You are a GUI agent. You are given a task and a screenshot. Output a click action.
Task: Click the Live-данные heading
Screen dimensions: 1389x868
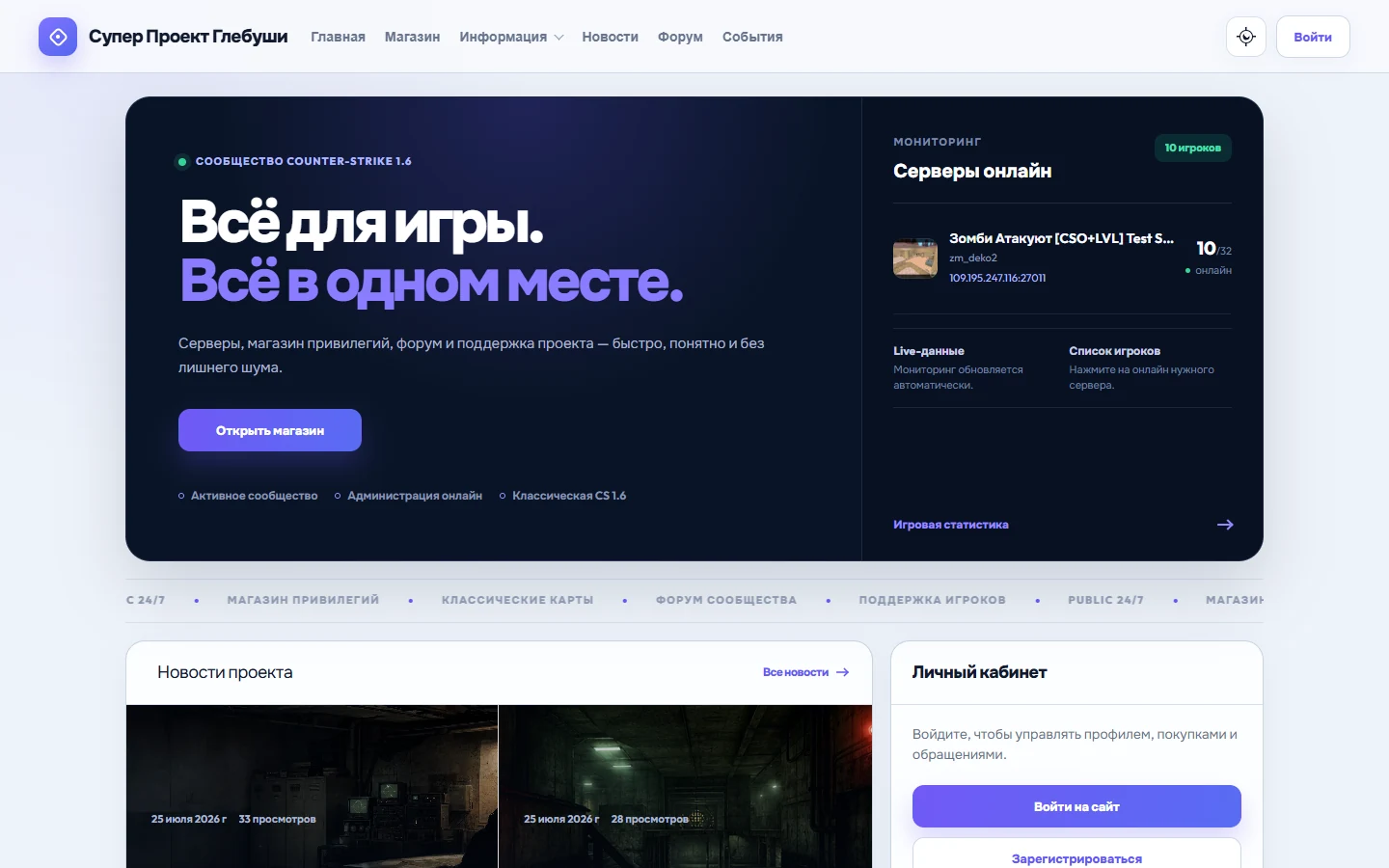929,351
